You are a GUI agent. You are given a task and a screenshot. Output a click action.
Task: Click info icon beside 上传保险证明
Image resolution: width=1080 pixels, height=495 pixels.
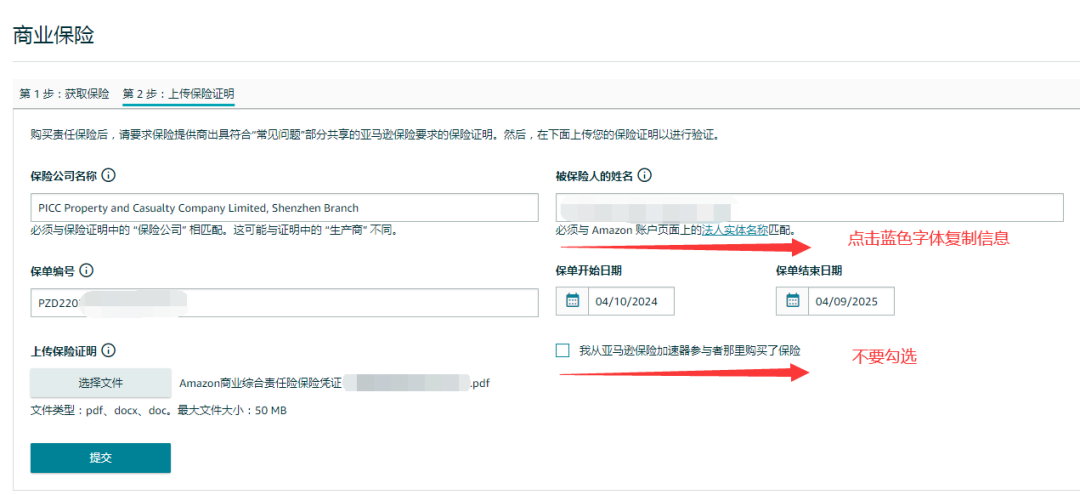(x=108, y=350)
